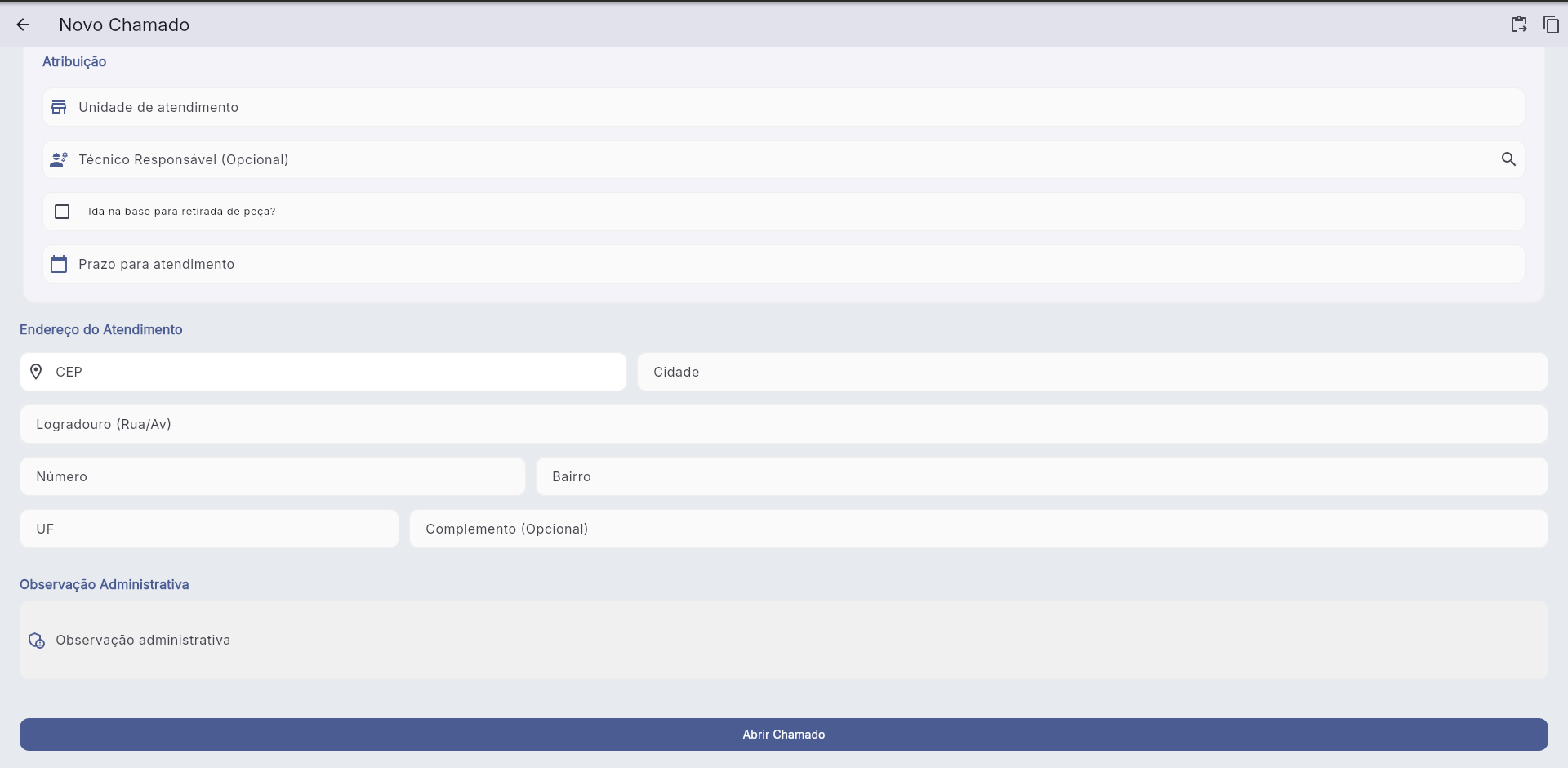Open the Técnico Responsável search field

pyautogui.click(x=768, y=159)
